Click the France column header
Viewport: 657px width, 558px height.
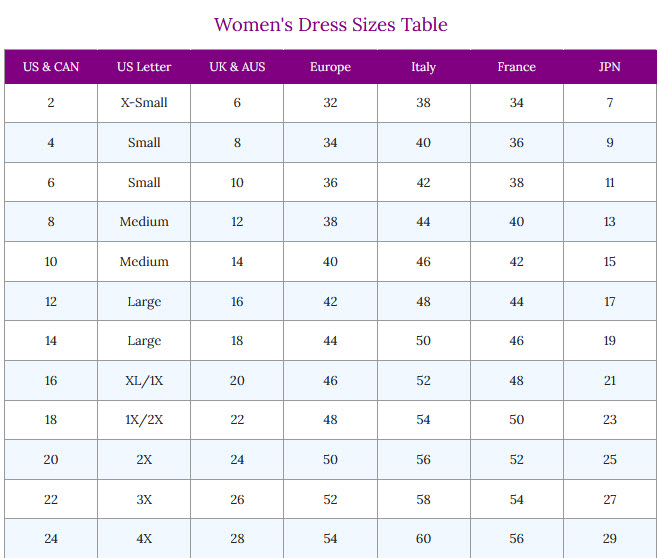[x=516, y=67]
